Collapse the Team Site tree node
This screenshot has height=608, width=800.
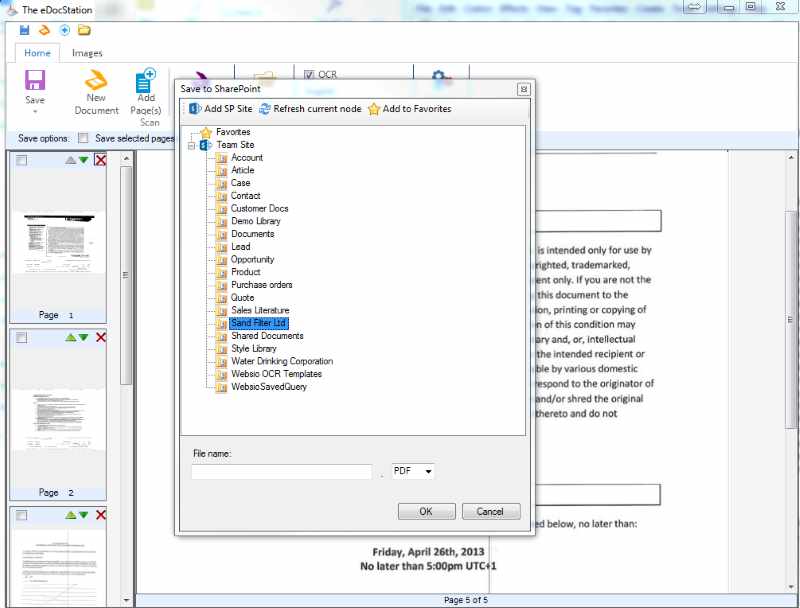(x=191, y=146)
